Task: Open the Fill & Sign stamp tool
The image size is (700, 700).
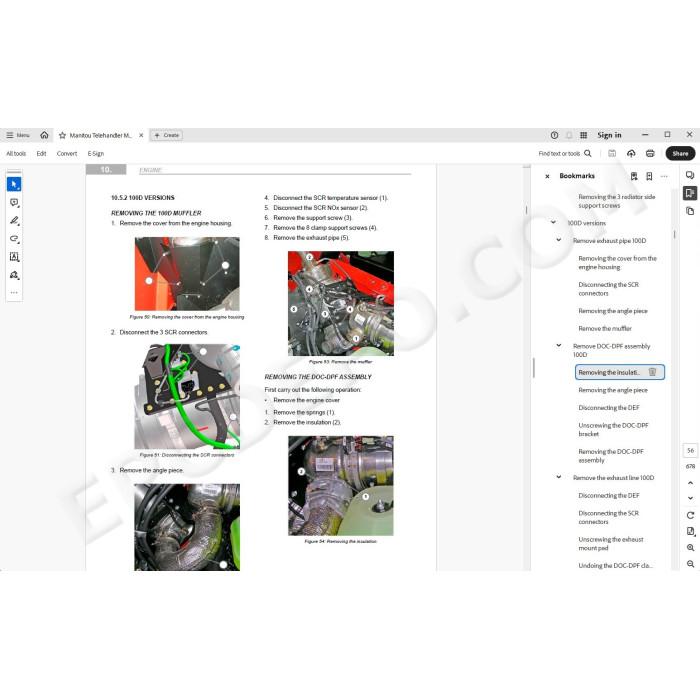Action: (x=14, y=275)
